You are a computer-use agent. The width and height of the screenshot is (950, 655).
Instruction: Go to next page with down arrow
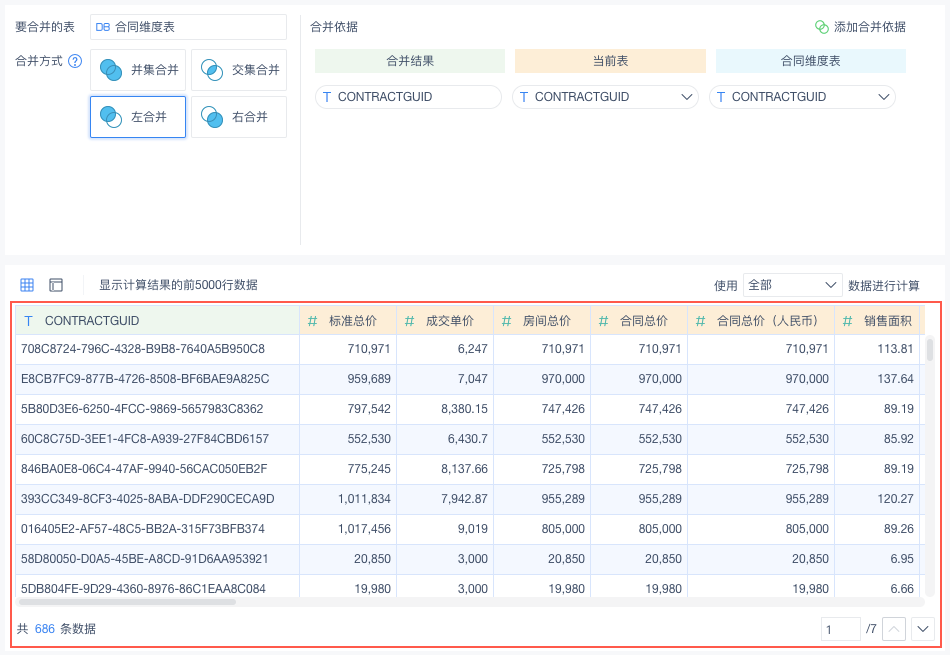point(922,629)
